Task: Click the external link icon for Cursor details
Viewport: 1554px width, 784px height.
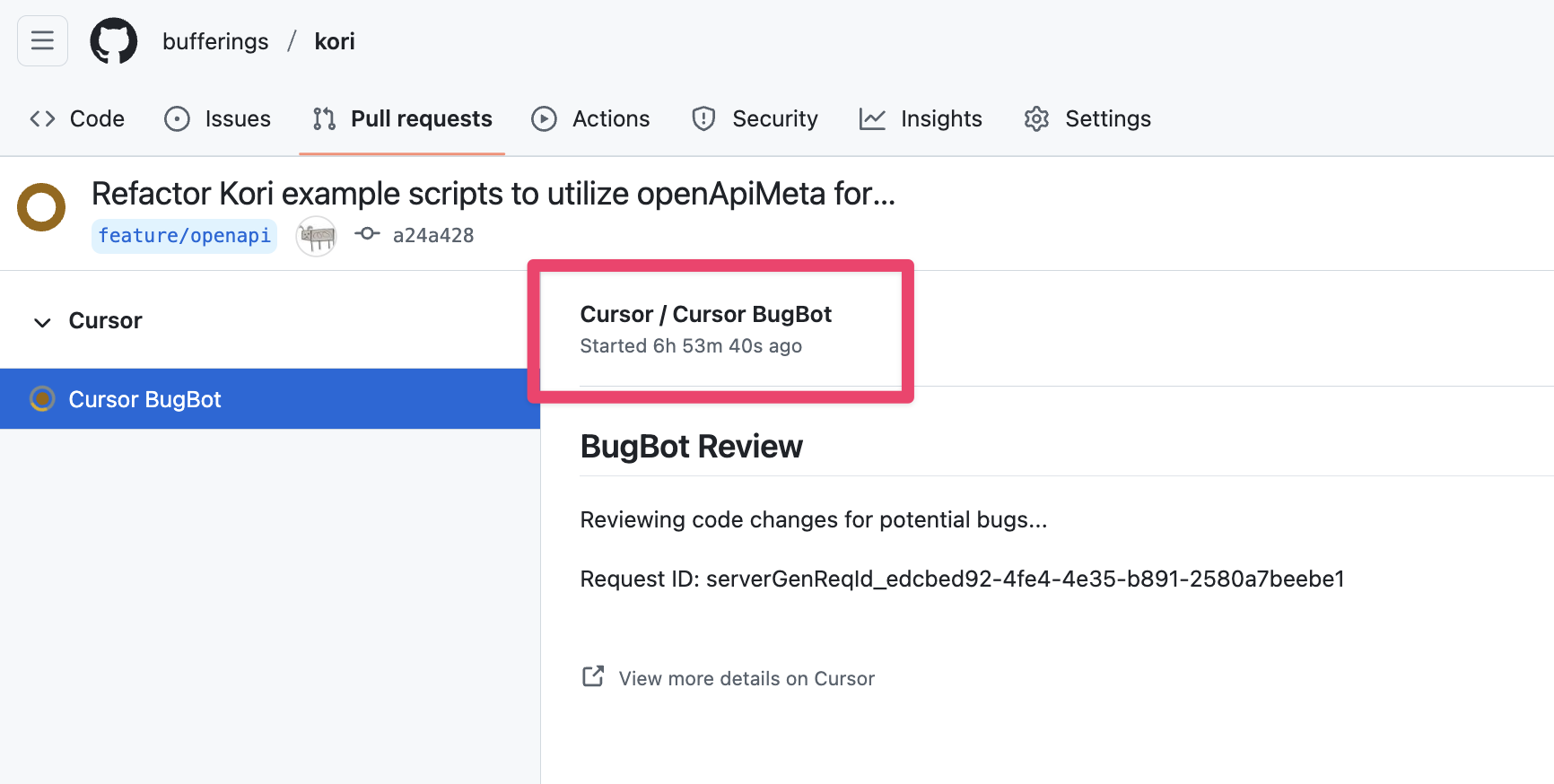Action: click(x=593, y=676)
